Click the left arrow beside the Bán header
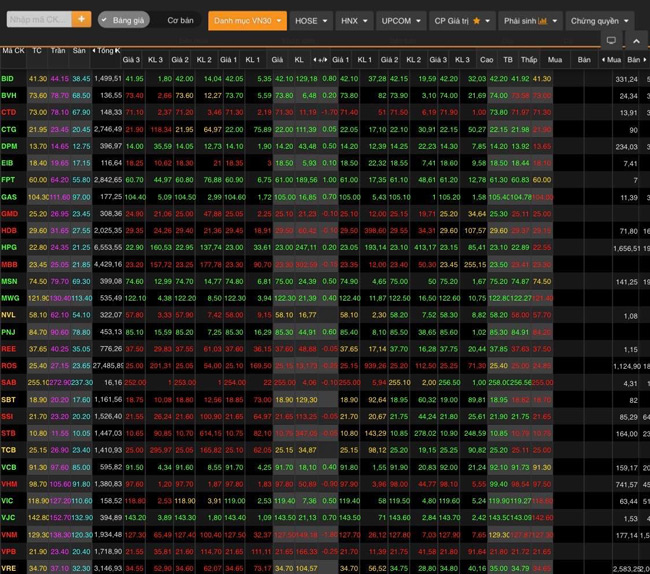 pos(603,60)
